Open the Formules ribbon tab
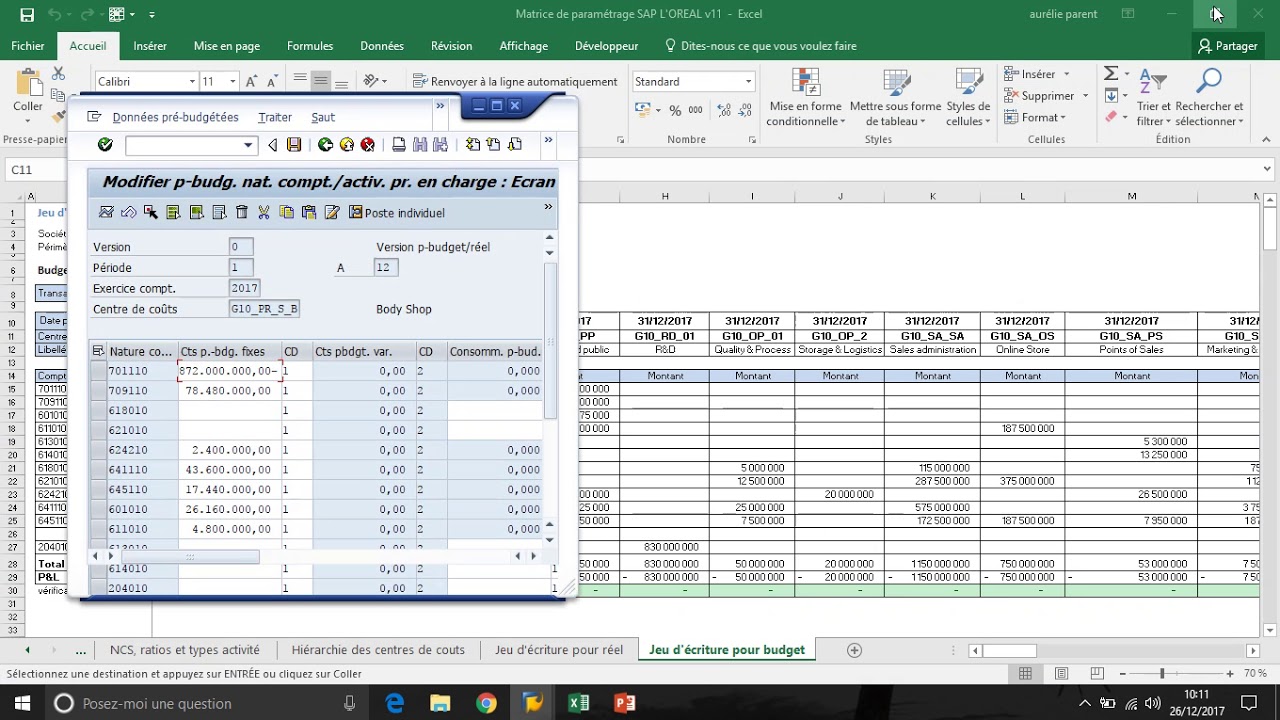 (310, 46)
